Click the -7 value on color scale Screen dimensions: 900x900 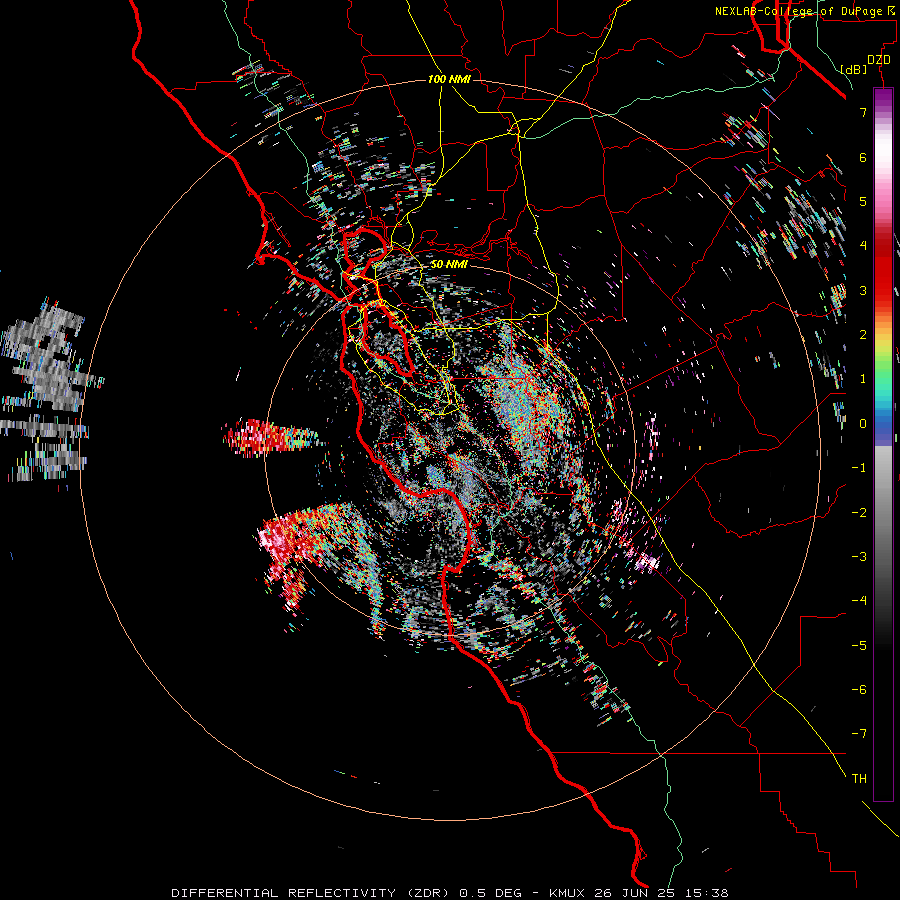tap(859, 734)
